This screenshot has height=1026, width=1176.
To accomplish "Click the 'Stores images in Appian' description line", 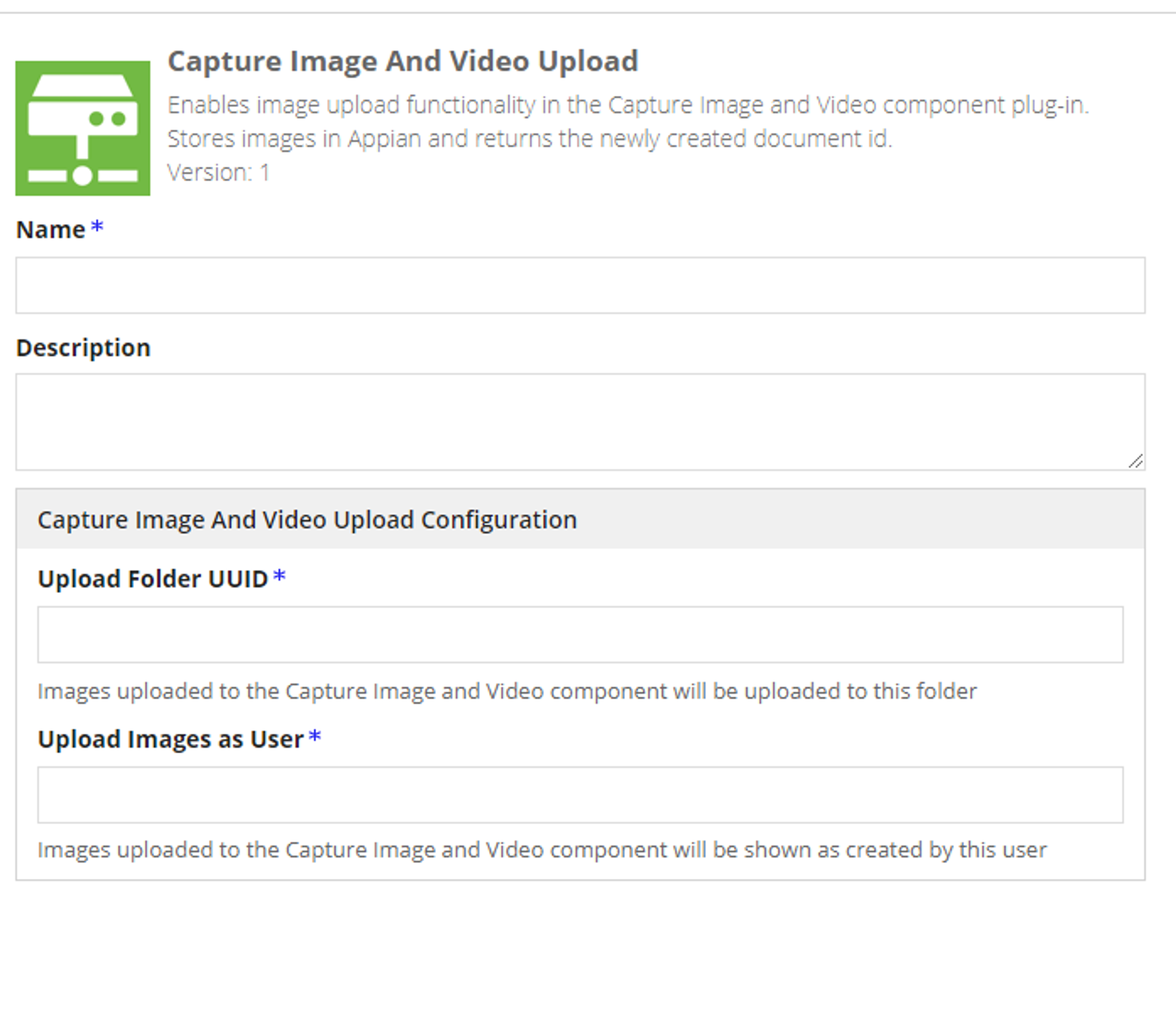I will (x=530, y=139).
